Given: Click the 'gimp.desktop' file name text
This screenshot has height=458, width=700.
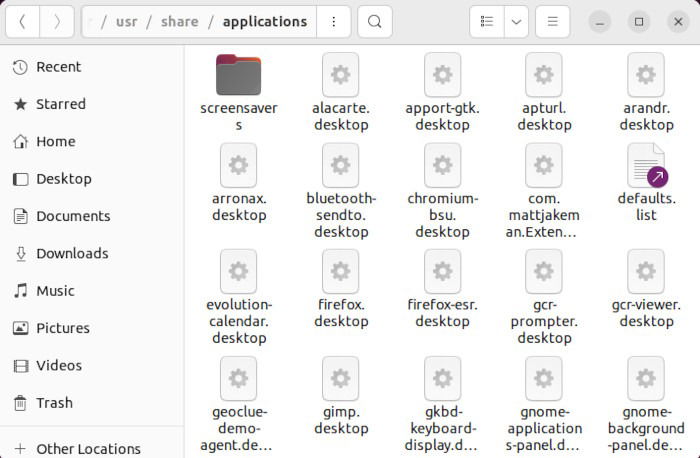Looking at the screenshot, I should coord(341,420).
